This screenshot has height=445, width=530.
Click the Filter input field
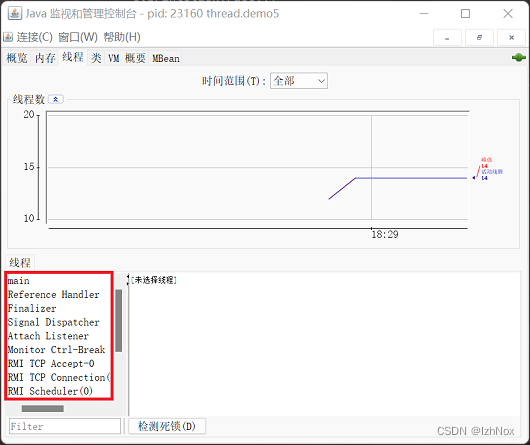point(65,426)
